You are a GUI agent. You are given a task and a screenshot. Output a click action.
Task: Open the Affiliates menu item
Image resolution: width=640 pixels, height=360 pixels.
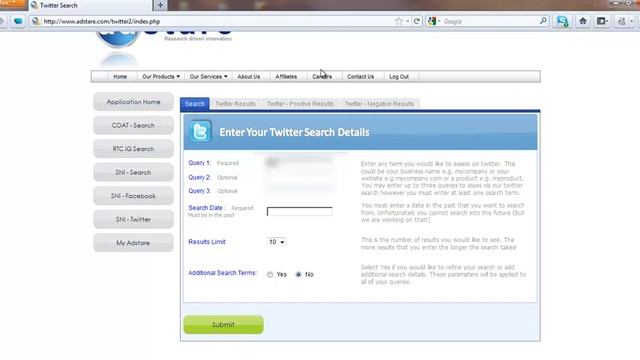tap(286, 77)
